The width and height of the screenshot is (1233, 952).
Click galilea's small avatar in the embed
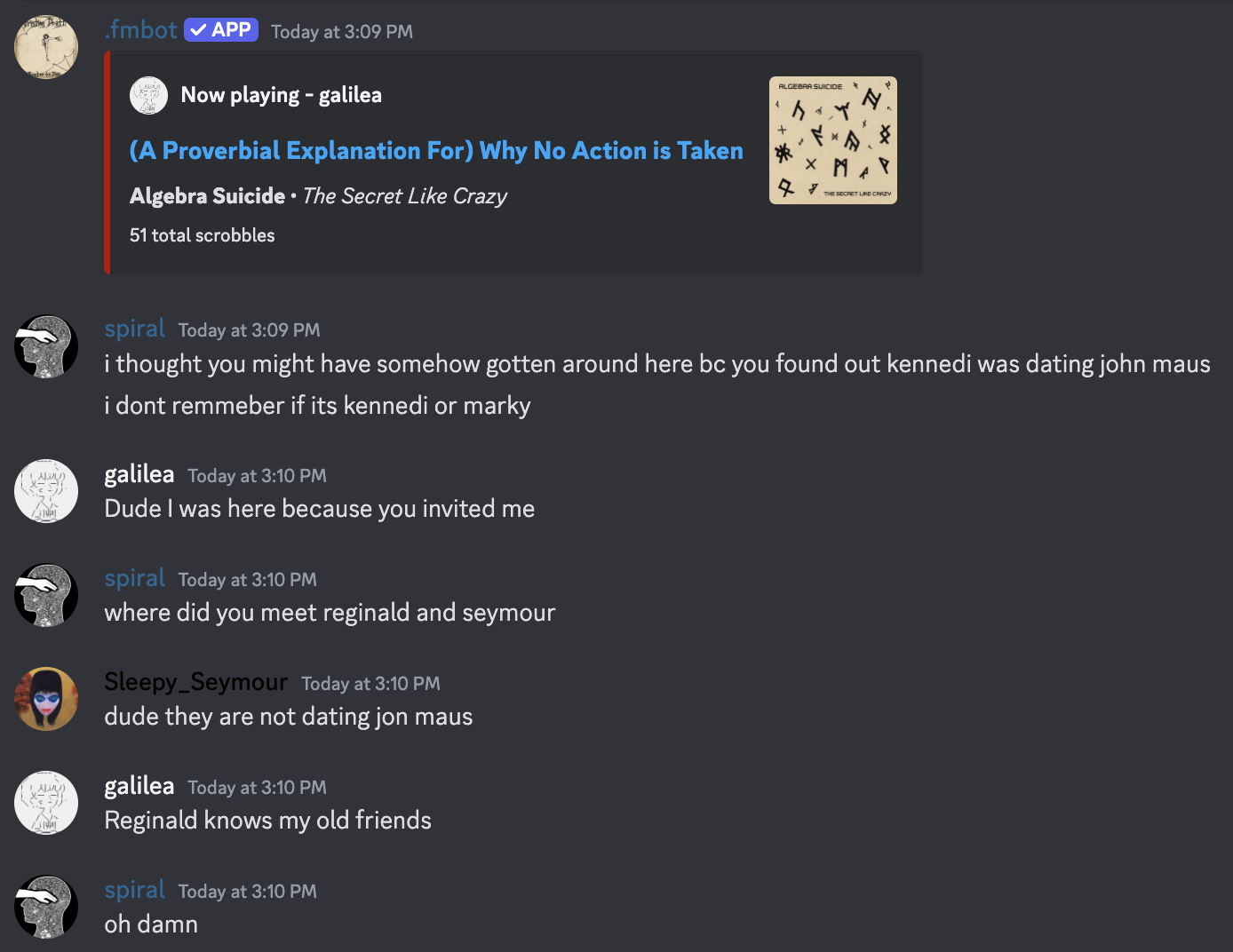[149, 95]
